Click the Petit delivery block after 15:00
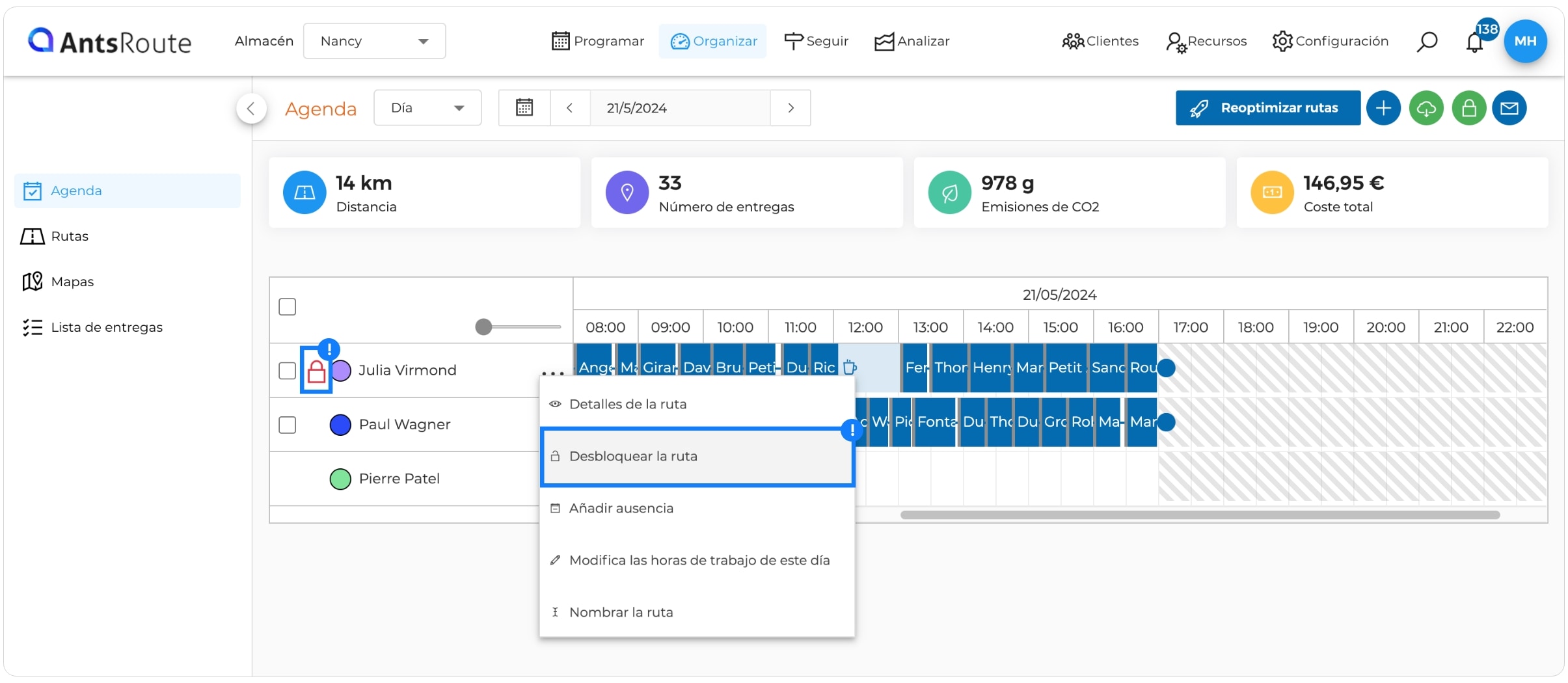Image resolution: width=1568 pixels, height=683 pixels. point(1066,368)
